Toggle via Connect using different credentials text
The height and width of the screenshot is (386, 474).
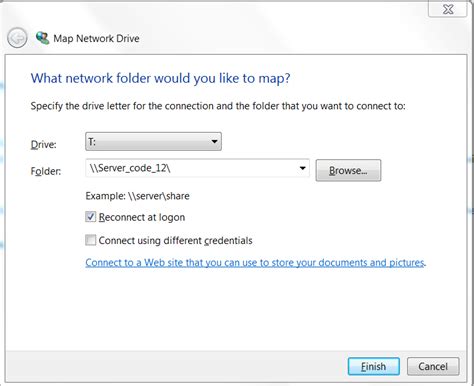(x=175, y=240)
